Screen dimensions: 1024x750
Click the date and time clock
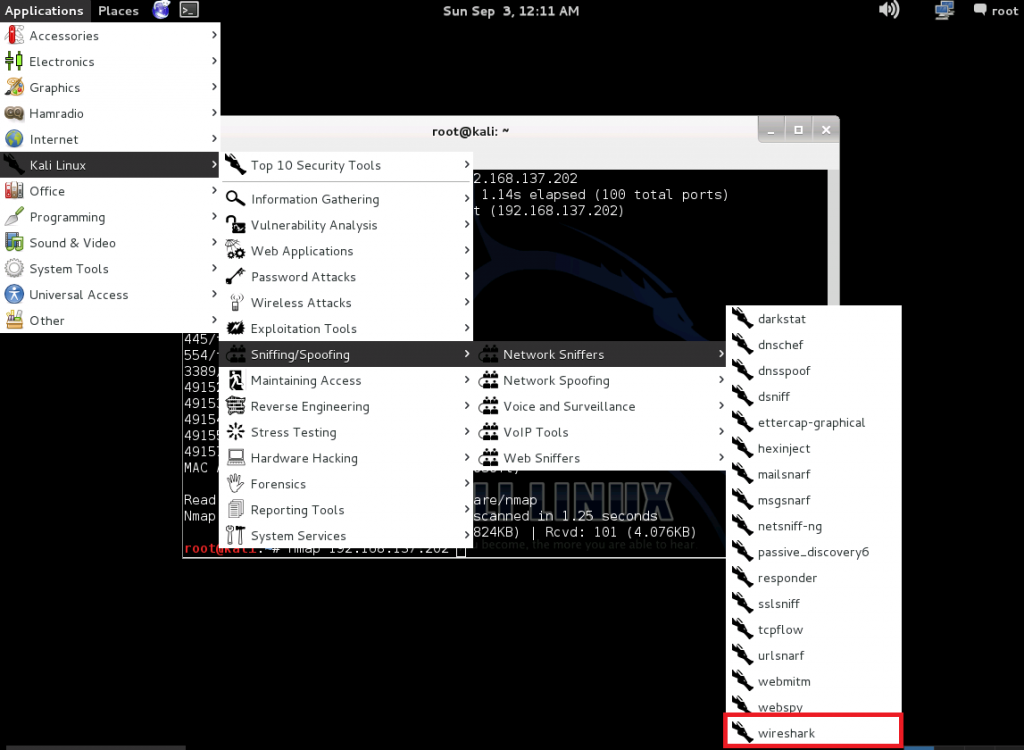[x=511, y=10]
